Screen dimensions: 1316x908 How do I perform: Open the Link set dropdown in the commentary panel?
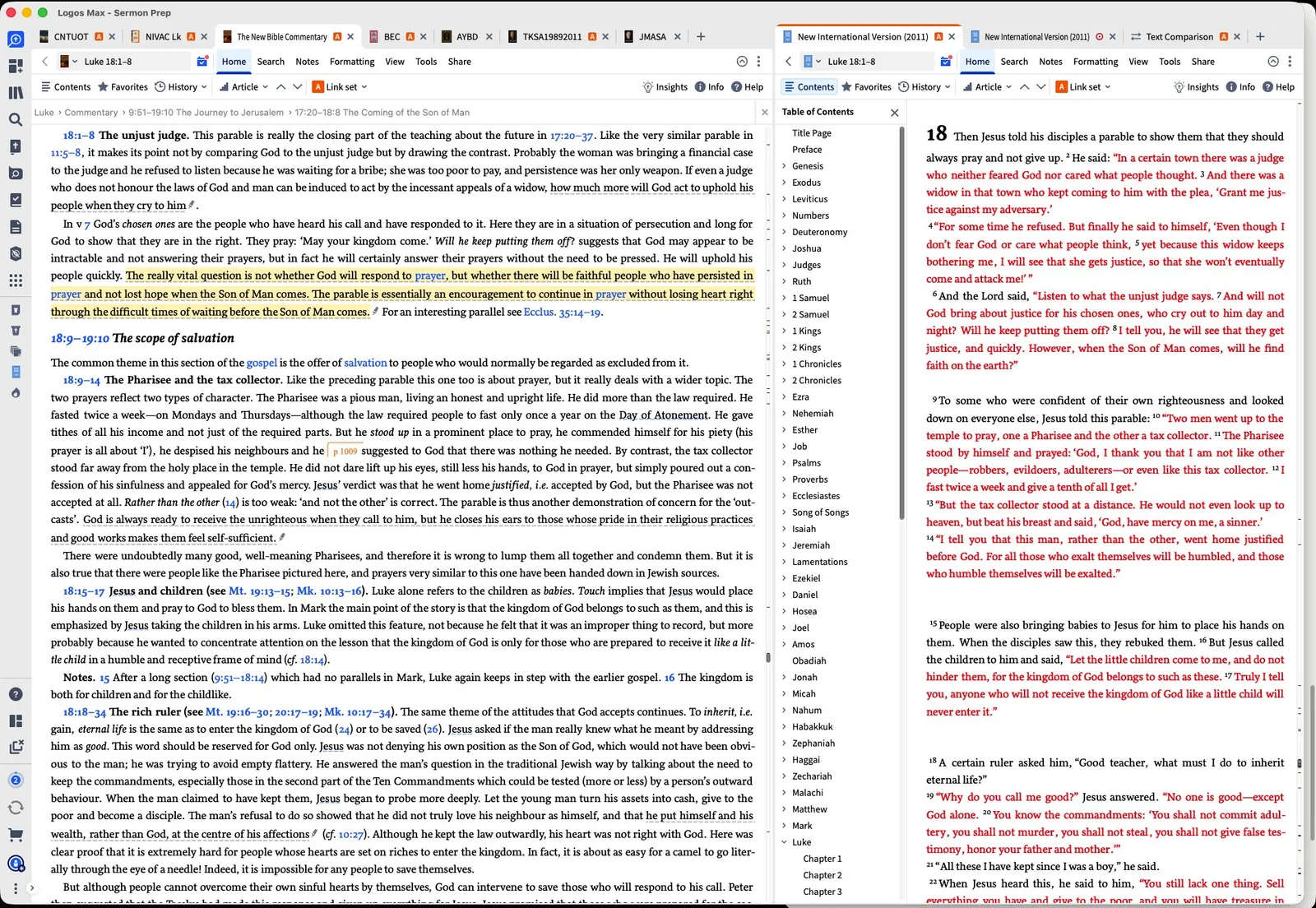tap(340, 86)
